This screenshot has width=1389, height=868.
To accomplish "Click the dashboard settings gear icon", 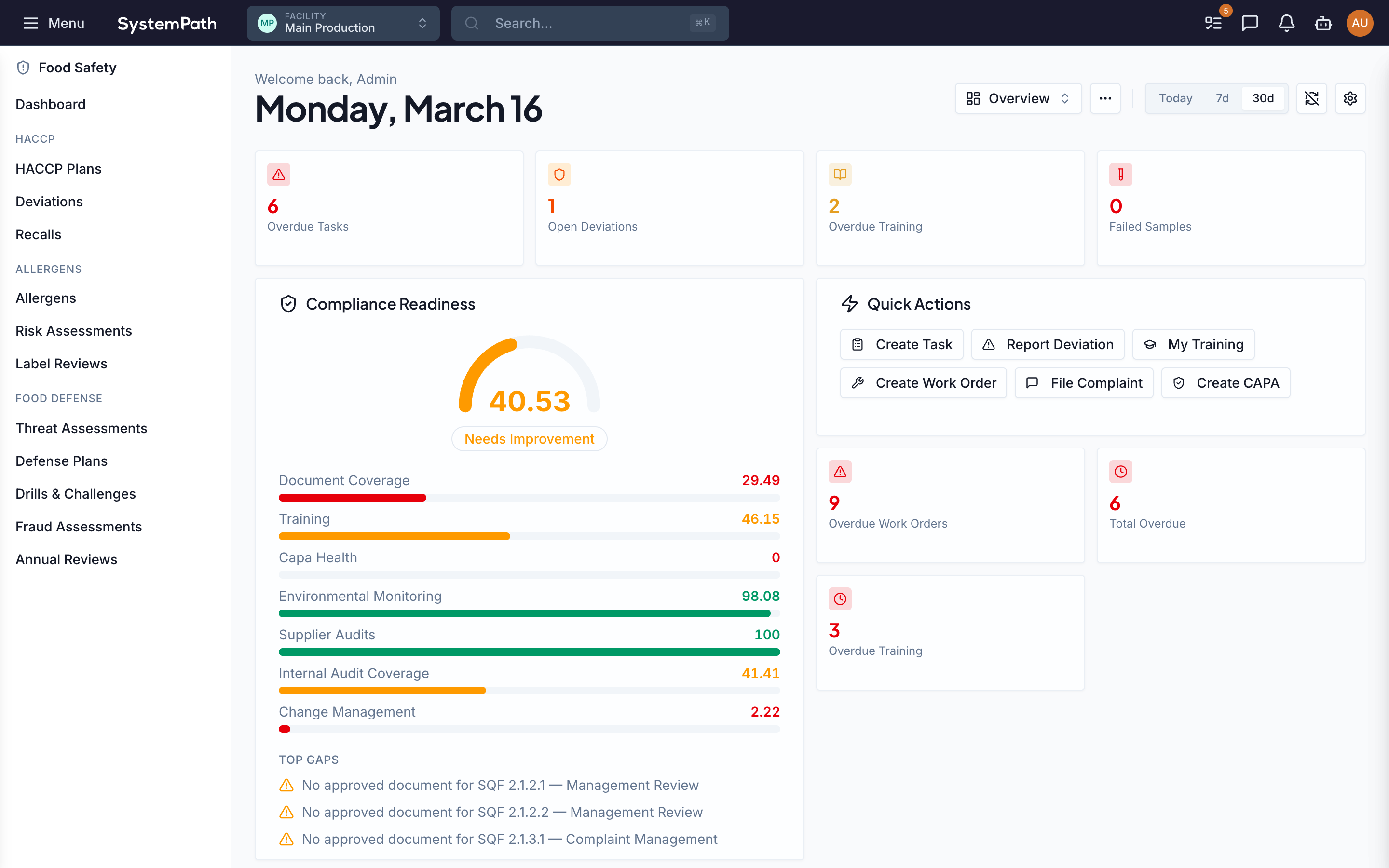I will tap(1350, 98).
